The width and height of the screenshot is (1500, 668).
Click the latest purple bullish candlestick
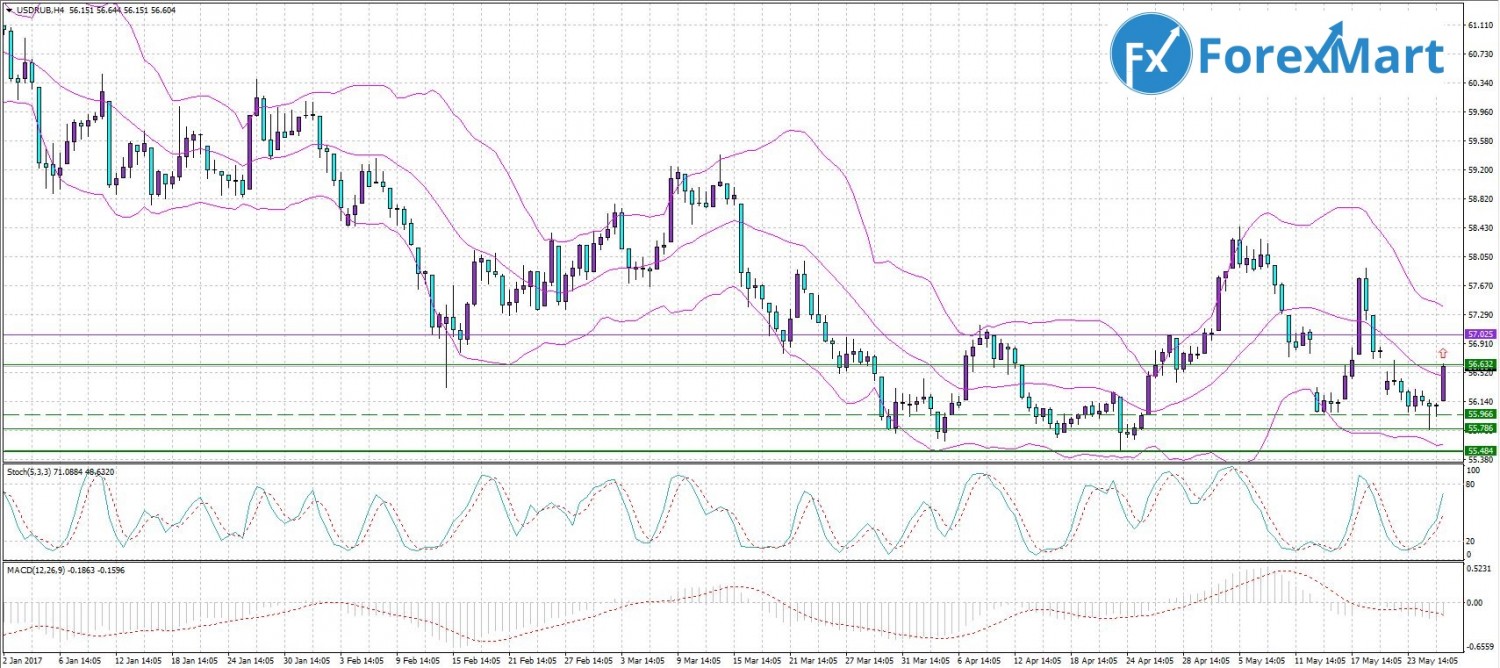[1443, 384]
